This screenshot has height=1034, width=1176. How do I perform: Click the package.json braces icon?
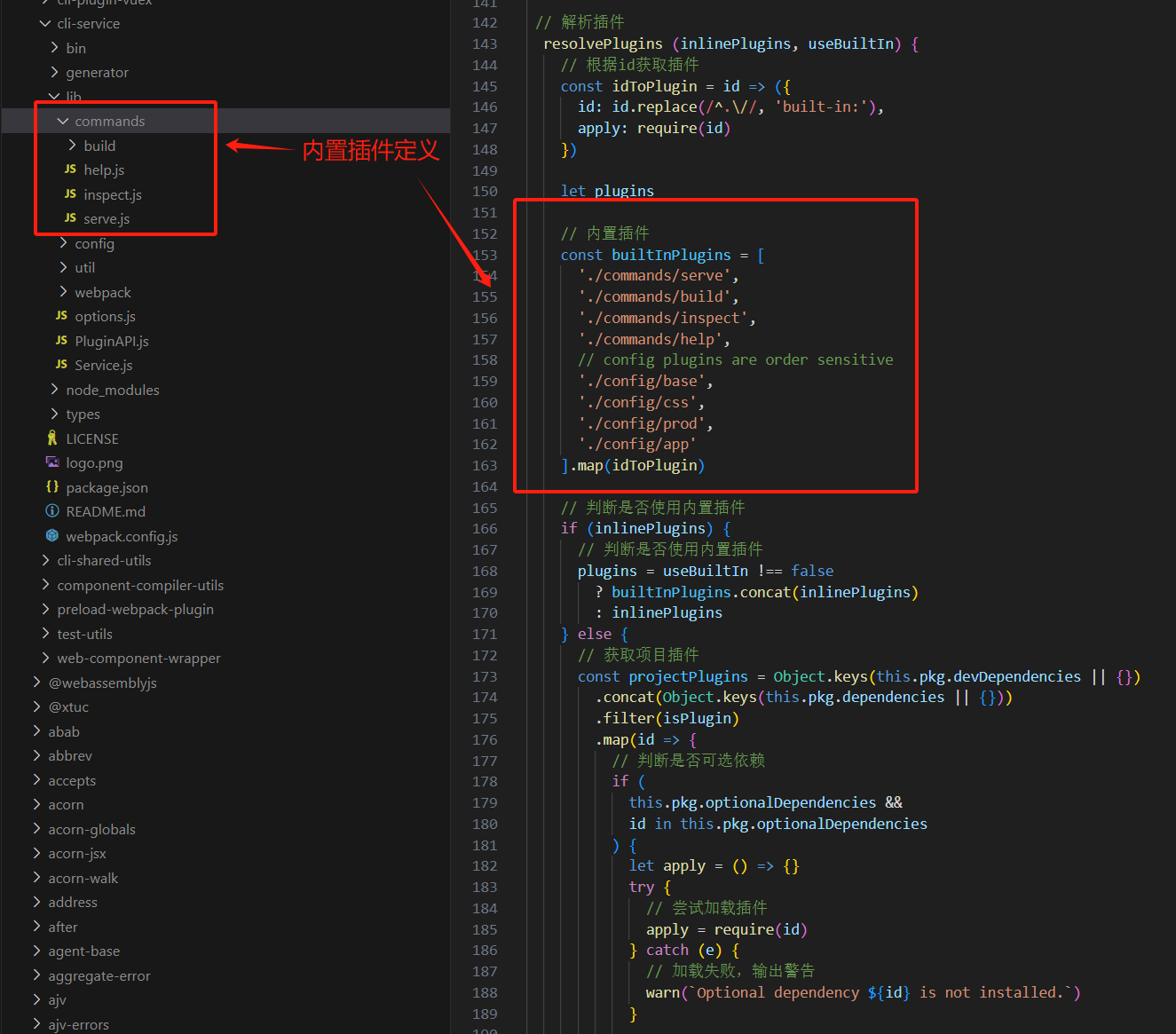point(52,487)
